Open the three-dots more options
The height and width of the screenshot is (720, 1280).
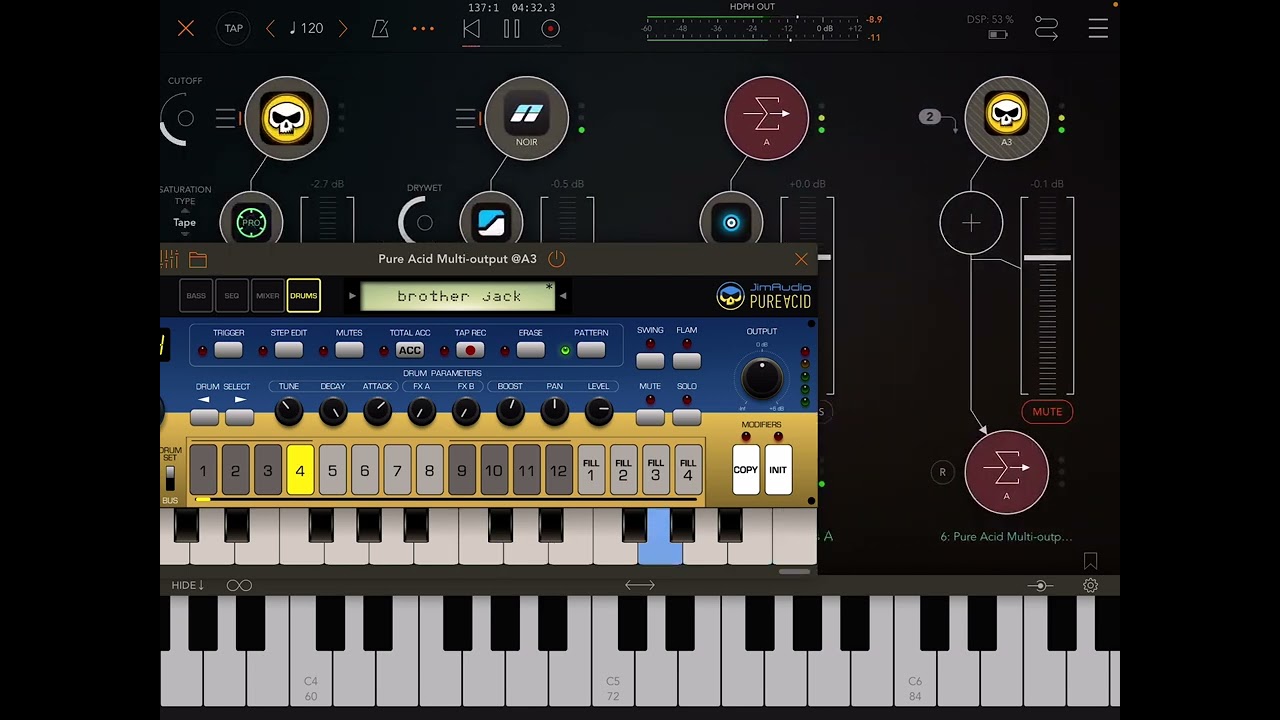coord(423,29)
